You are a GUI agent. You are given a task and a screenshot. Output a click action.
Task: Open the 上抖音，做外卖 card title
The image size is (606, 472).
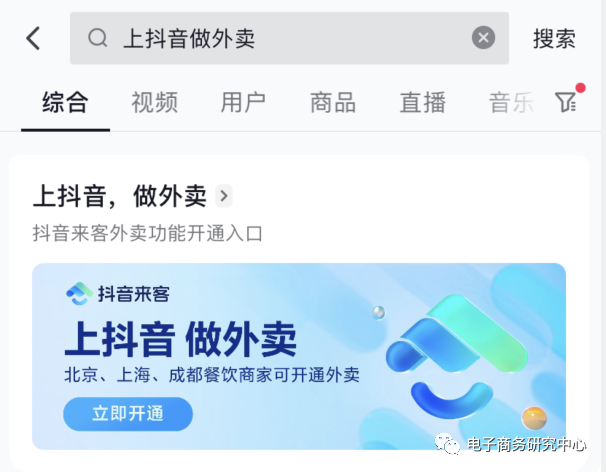coord(120,196)
